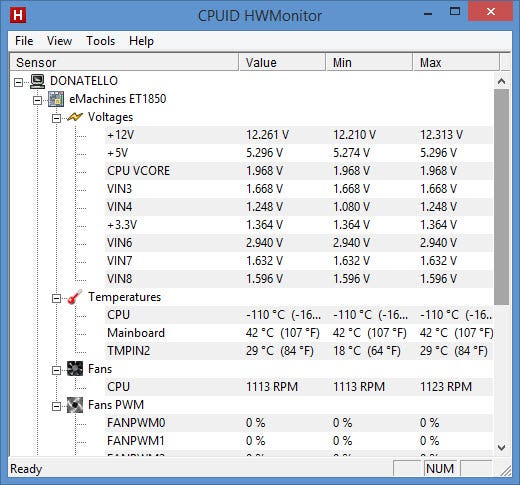Click the 12.261 V value cell
Screen dimensions: 520x485
coord(267,135)
